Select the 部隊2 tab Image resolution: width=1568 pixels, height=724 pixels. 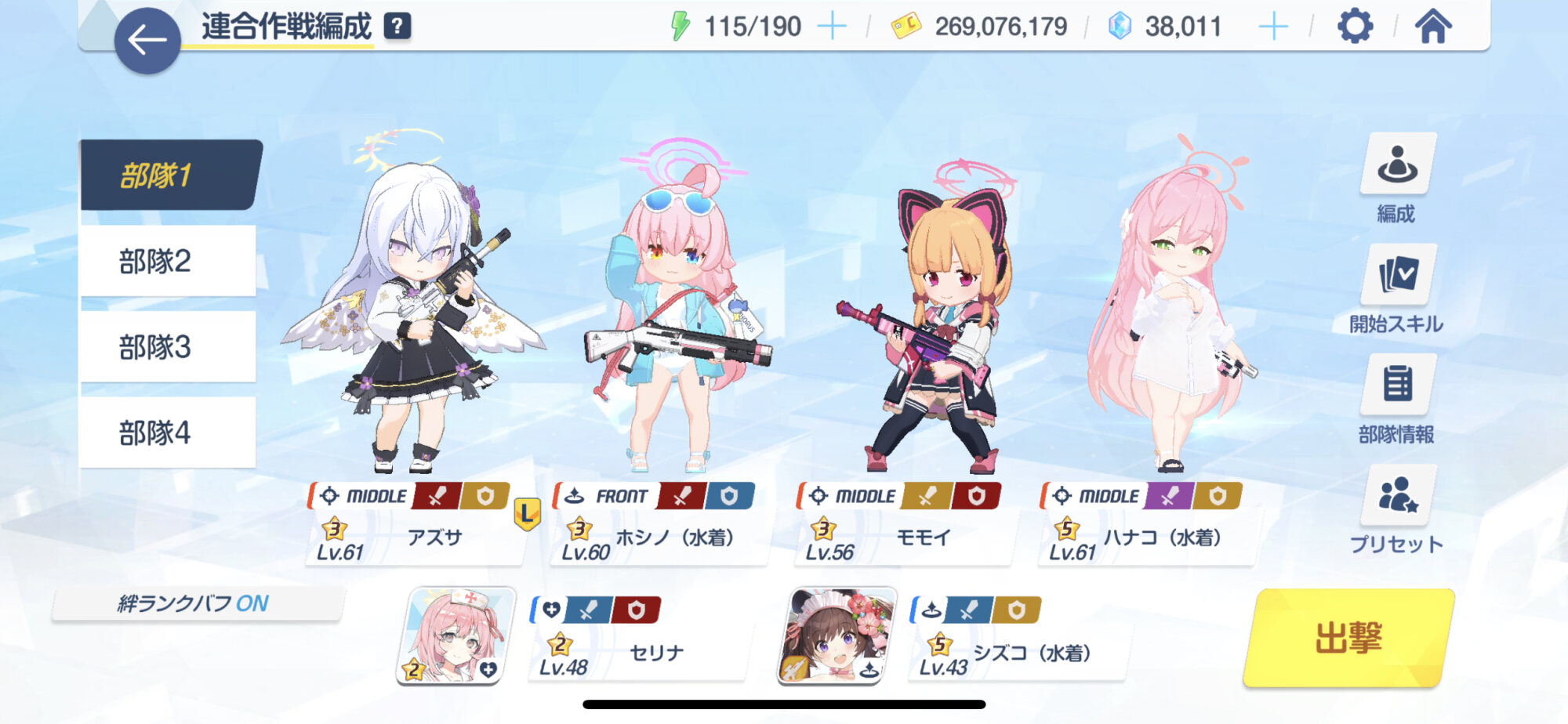pyautogui.click(x=168, y=261)
